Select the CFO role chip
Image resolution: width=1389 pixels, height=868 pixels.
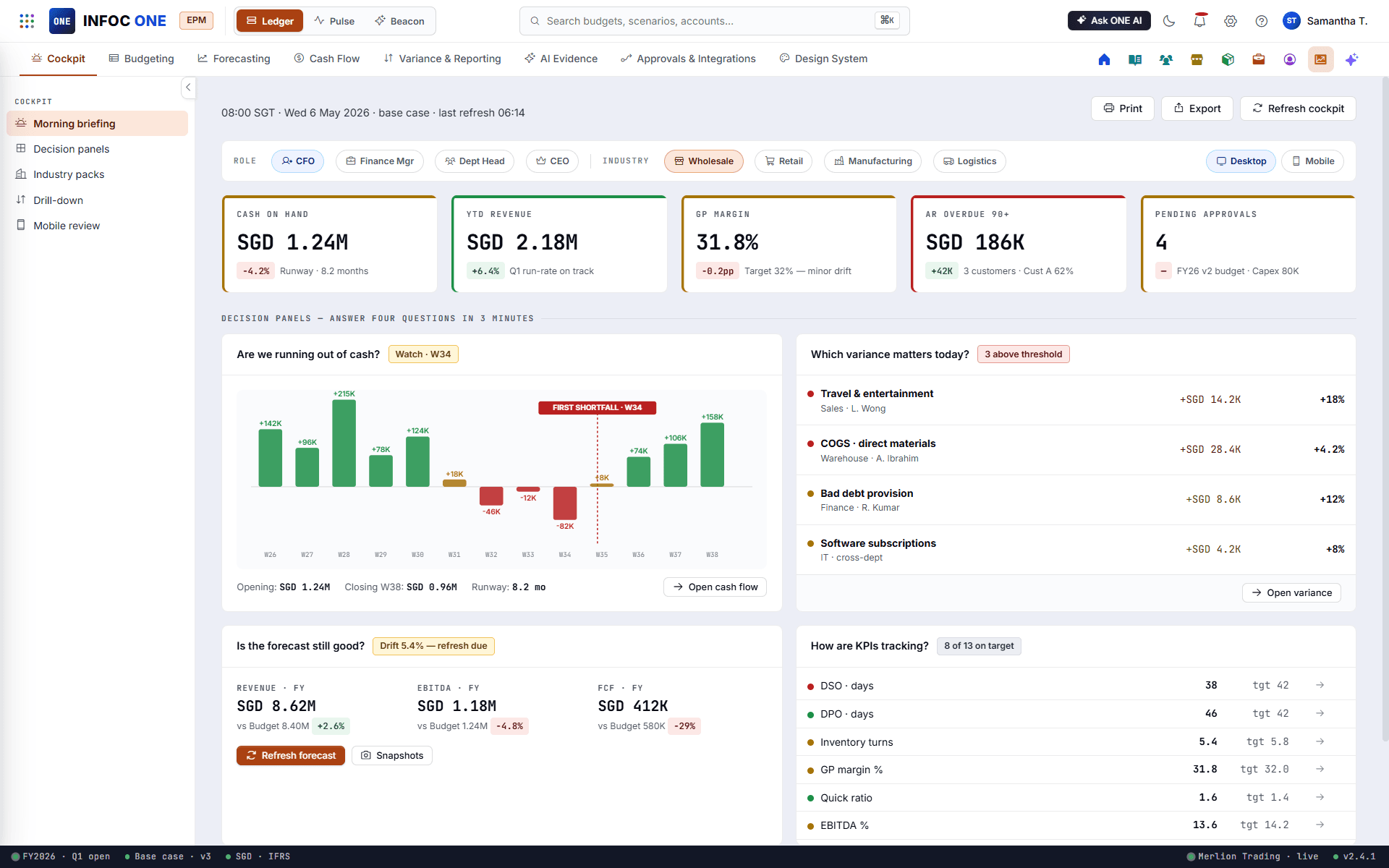[297, 161]
